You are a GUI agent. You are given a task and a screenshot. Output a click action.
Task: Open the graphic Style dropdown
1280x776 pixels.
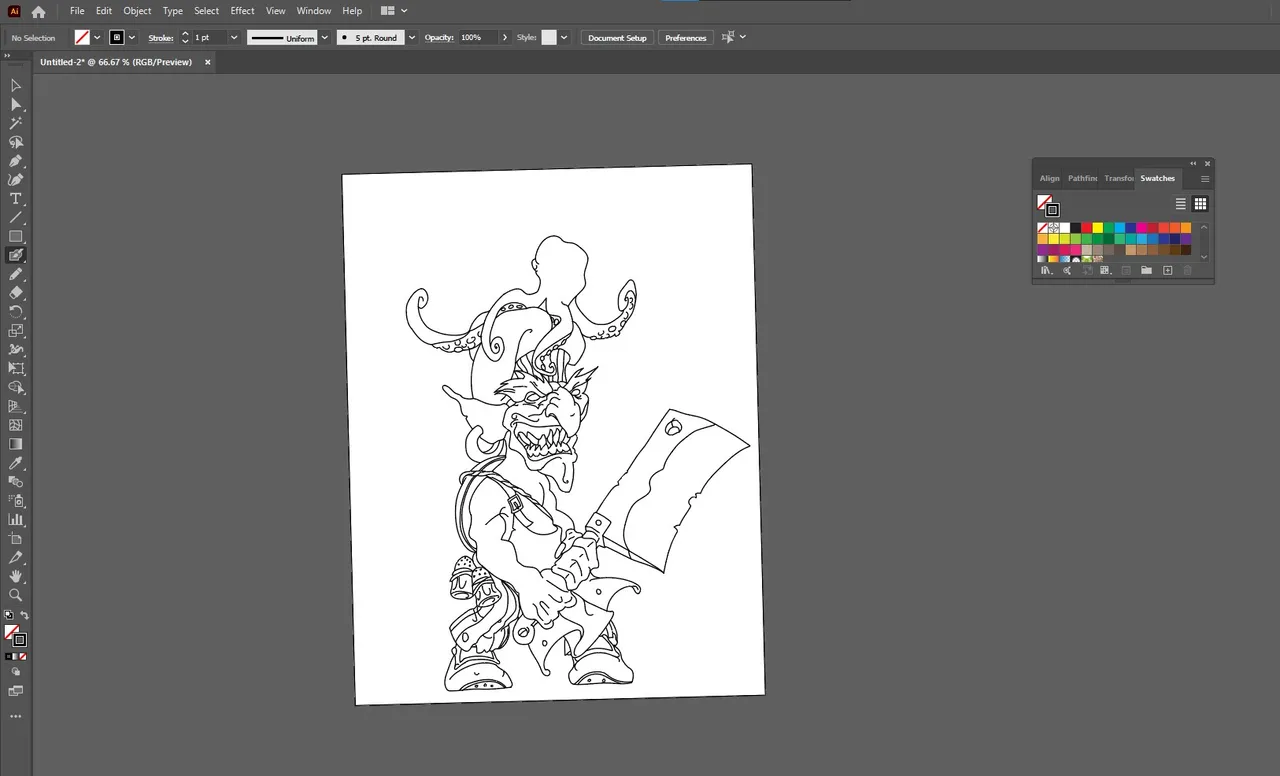[564, 38]
